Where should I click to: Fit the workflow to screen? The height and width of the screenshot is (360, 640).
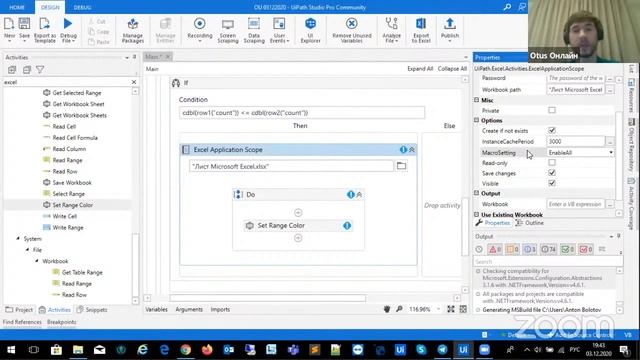[x=451, y=309]
